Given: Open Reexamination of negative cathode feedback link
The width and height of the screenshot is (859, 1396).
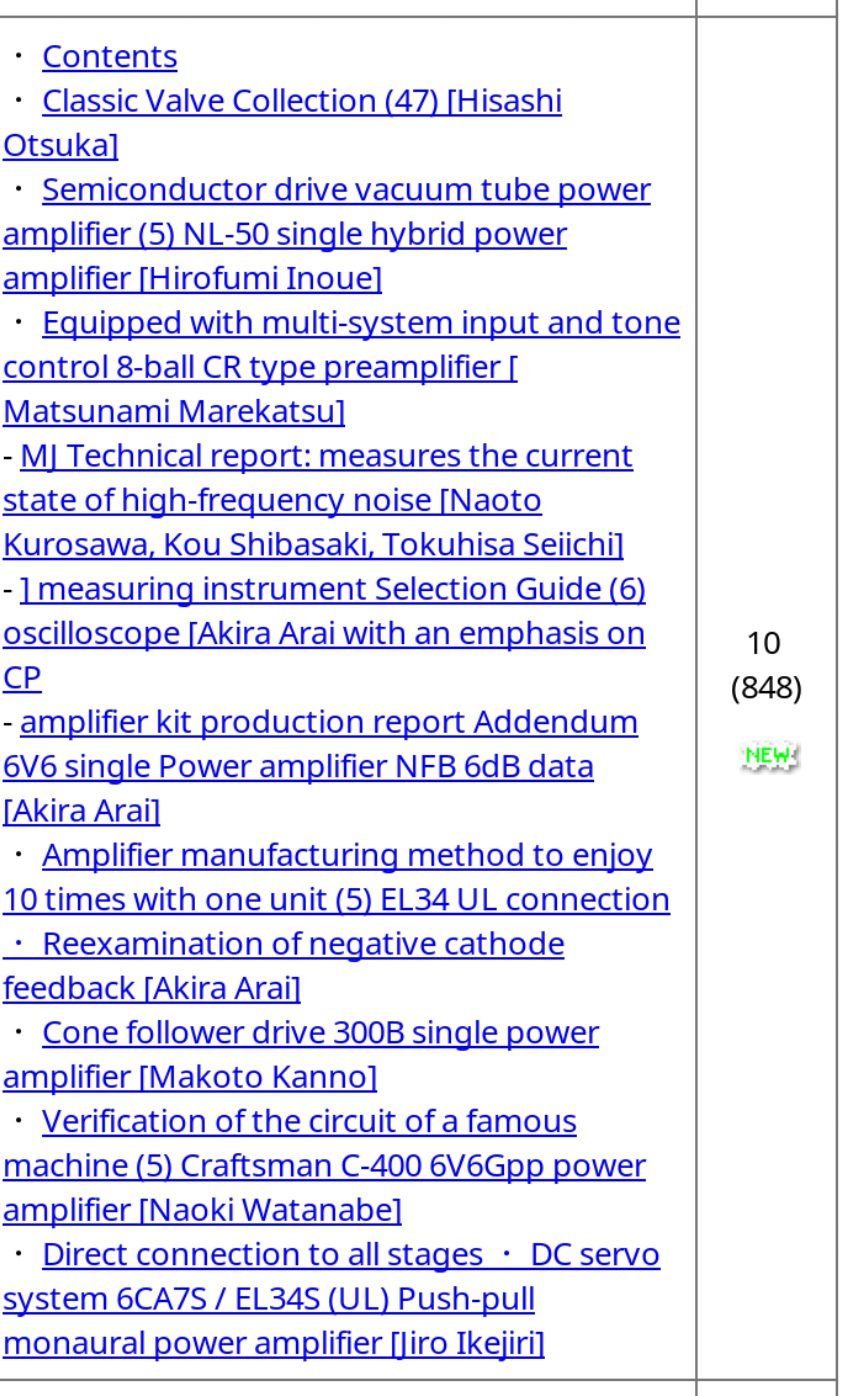Looking at the screenshot, I should coord(284,966).
